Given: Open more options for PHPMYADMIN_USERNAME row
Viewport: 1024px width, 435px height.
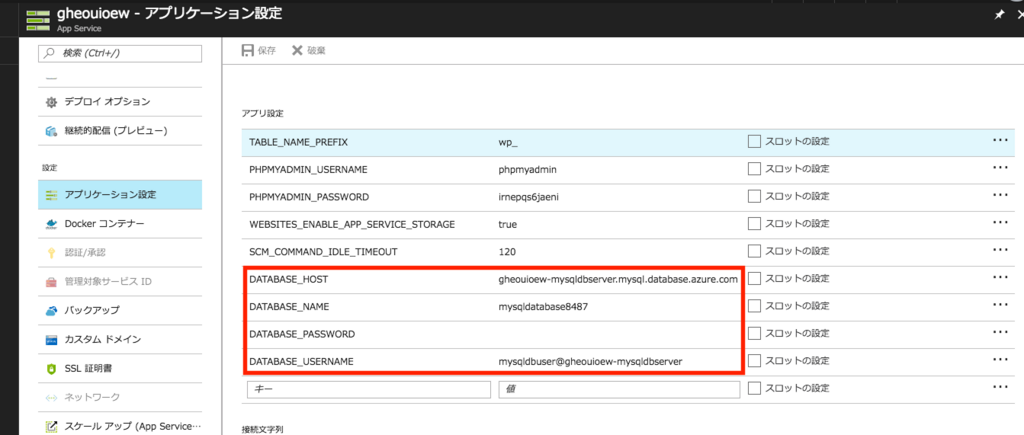Looking at the screenshot, I should (x=1000, y=167).
